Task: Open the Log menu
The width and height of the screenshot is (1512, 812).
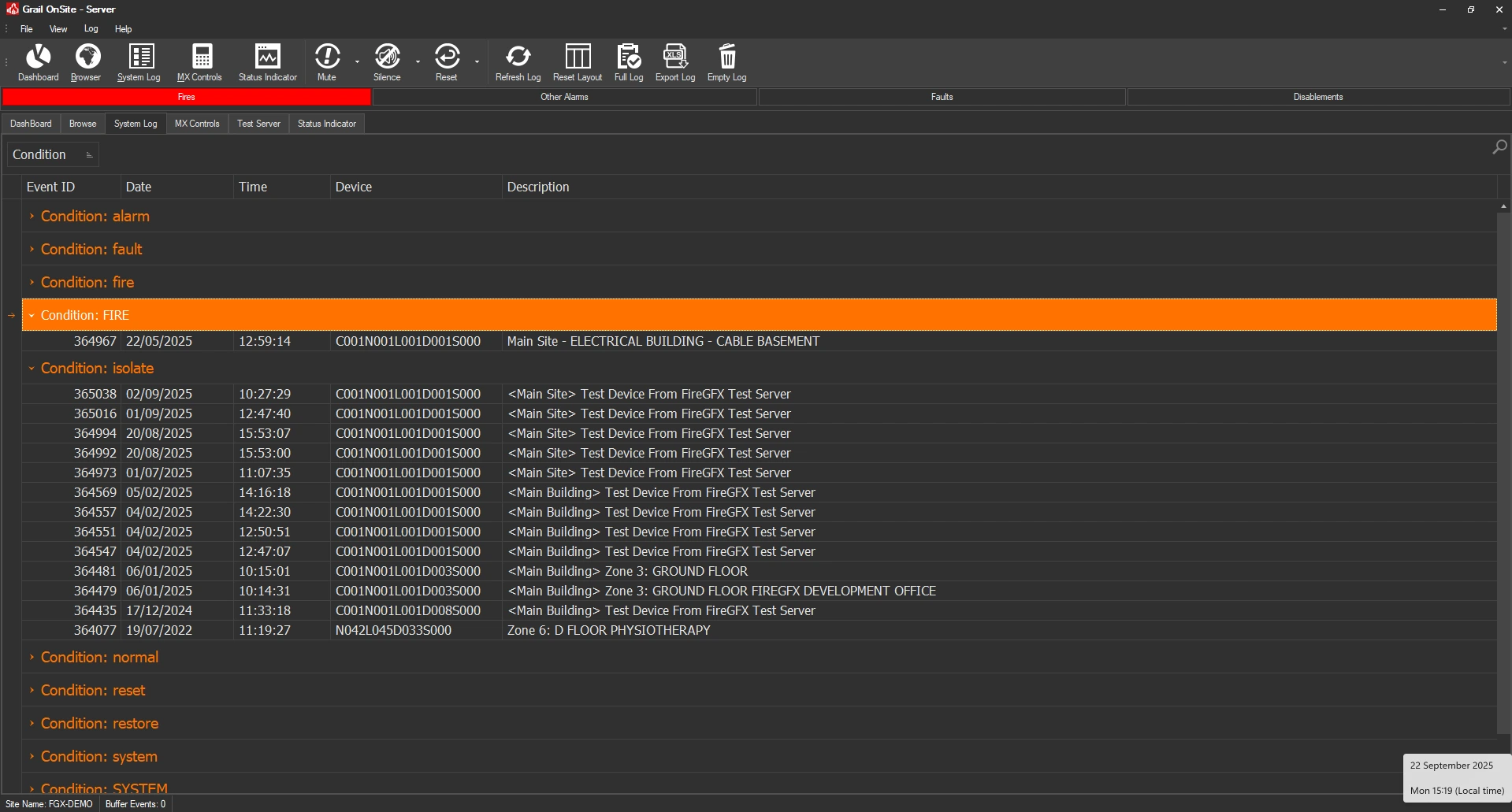Action: click(x=91, y=29)
